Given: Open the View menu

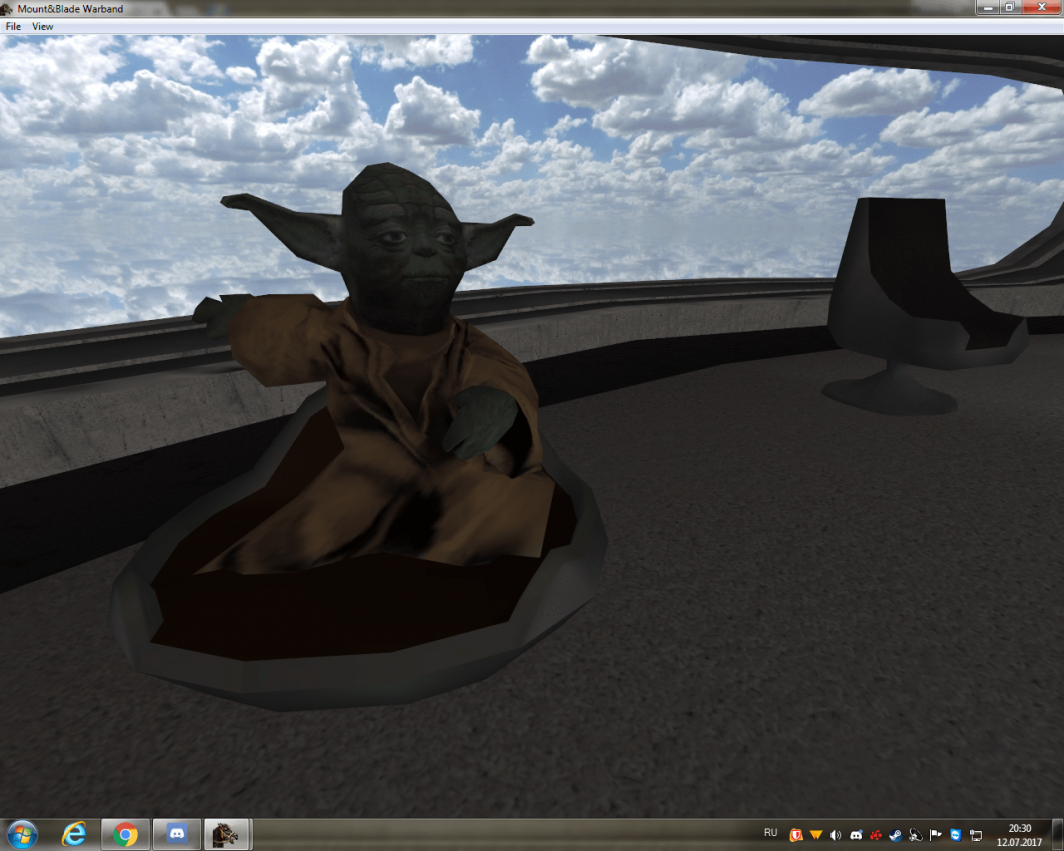Looking at the screenshot, I should click(x=42, y=26).
